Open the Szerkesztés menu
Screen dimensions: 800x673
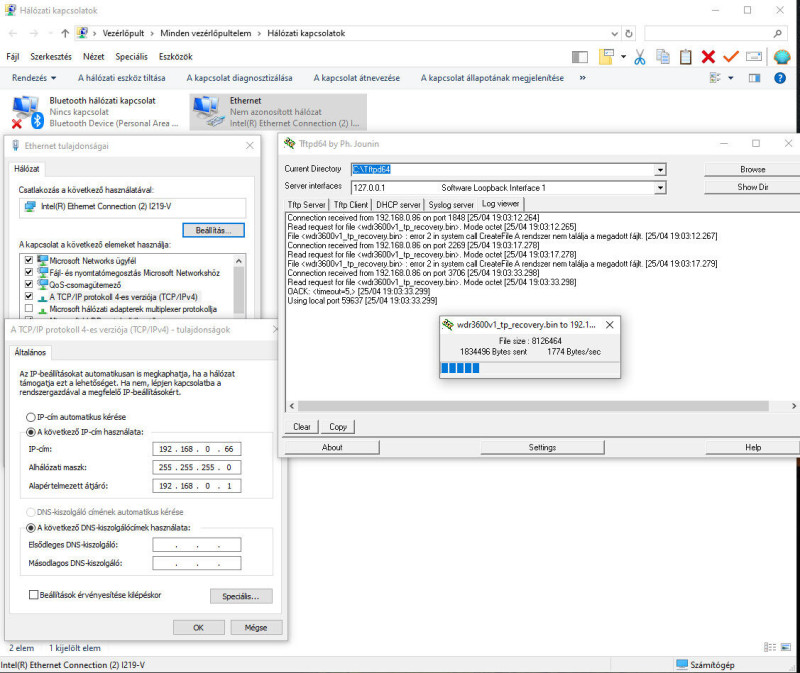[51, 57]
